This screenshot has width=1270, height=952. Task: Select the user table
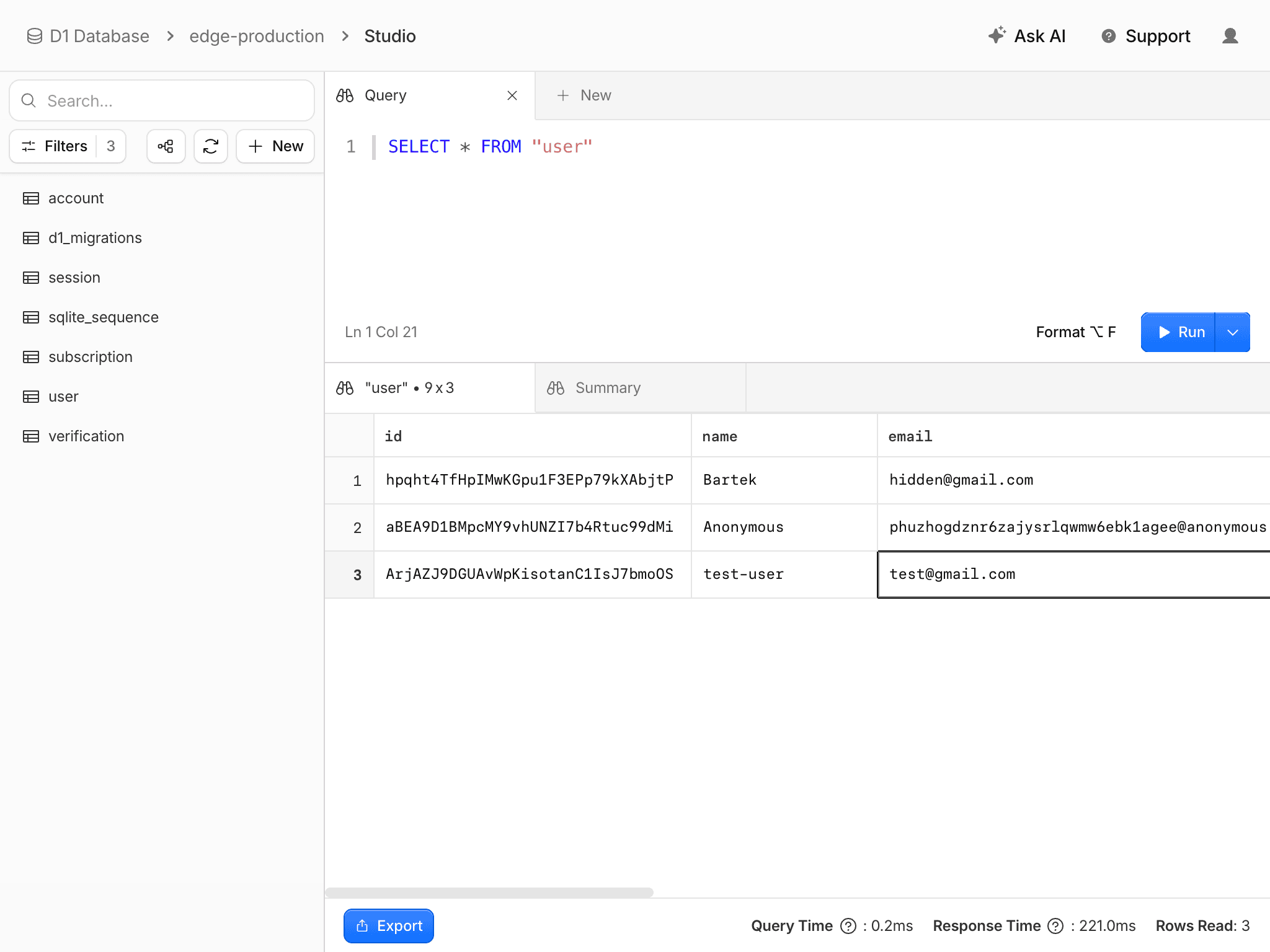click(162, 397)
